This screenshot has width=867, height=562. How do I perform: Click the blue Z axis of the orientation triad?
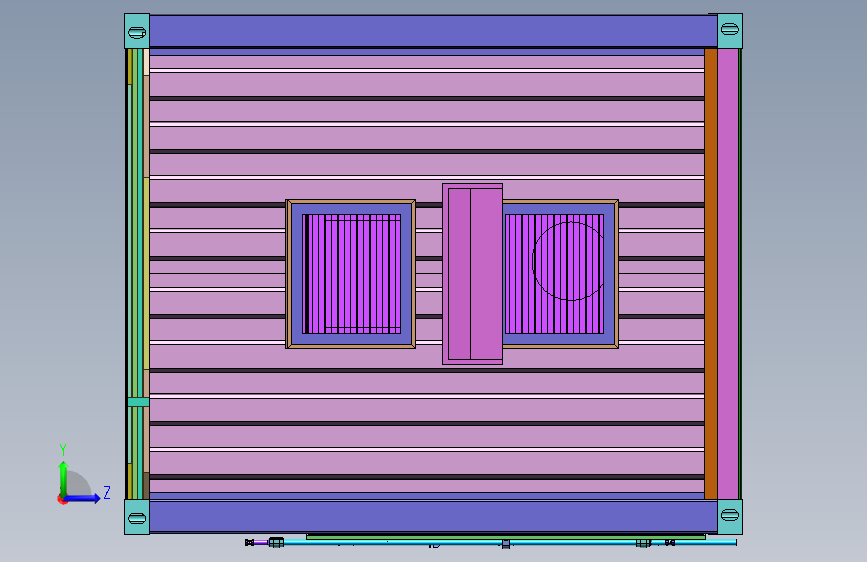[83, 498]
